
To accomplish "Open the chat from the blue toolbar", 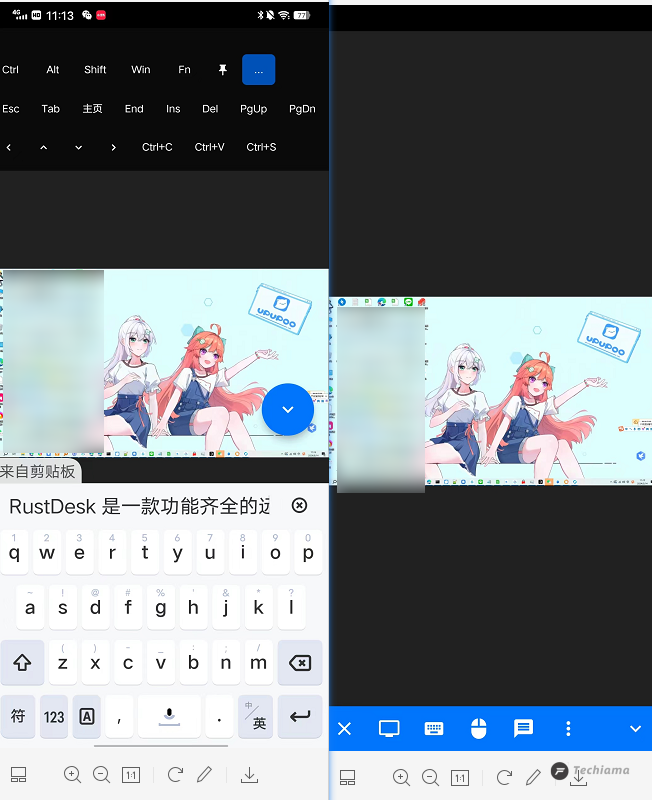I will 523,729.
